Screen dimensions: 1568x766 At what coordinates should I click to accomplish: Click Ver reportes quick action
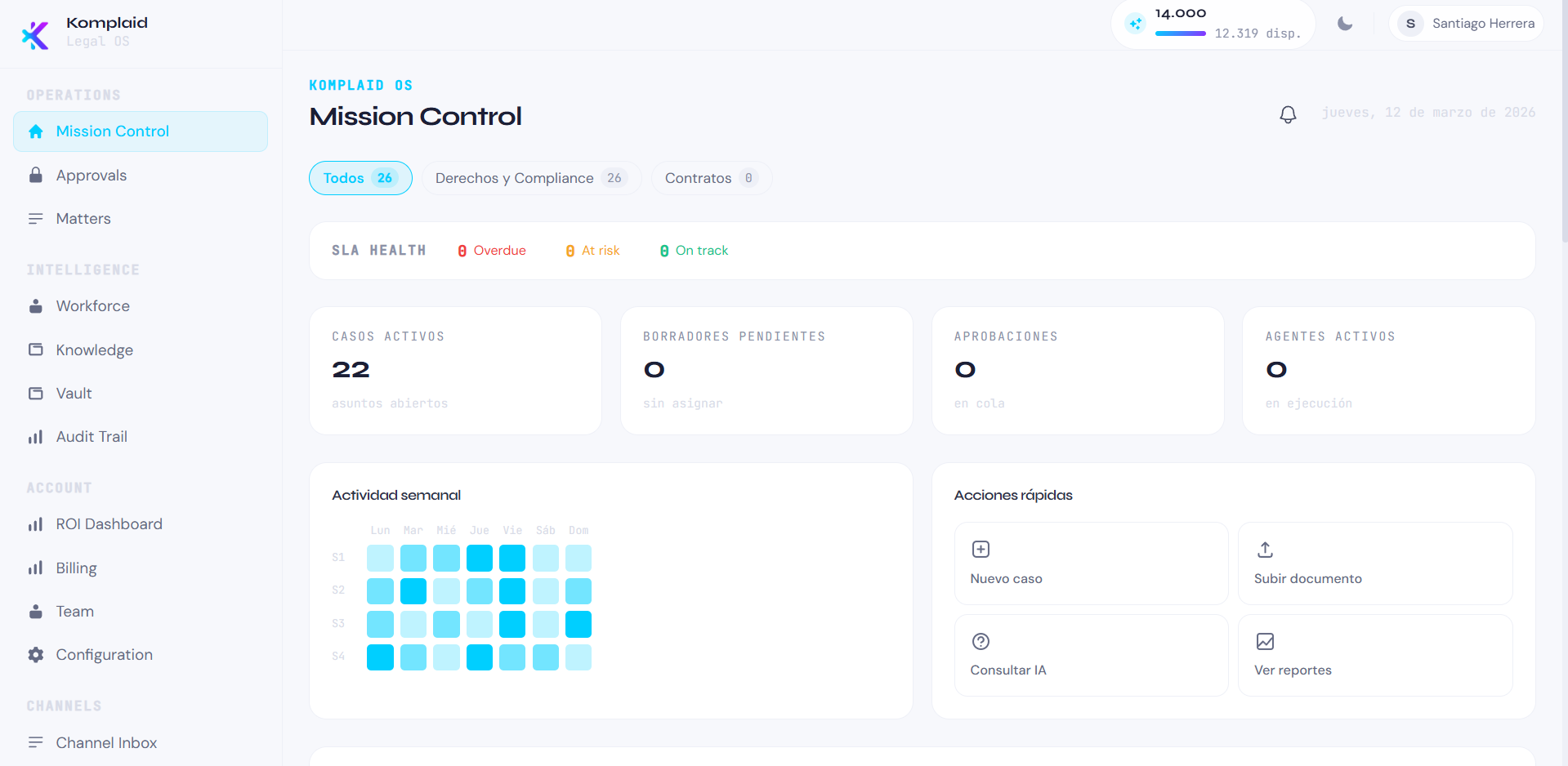click(x=1375, y=655)
